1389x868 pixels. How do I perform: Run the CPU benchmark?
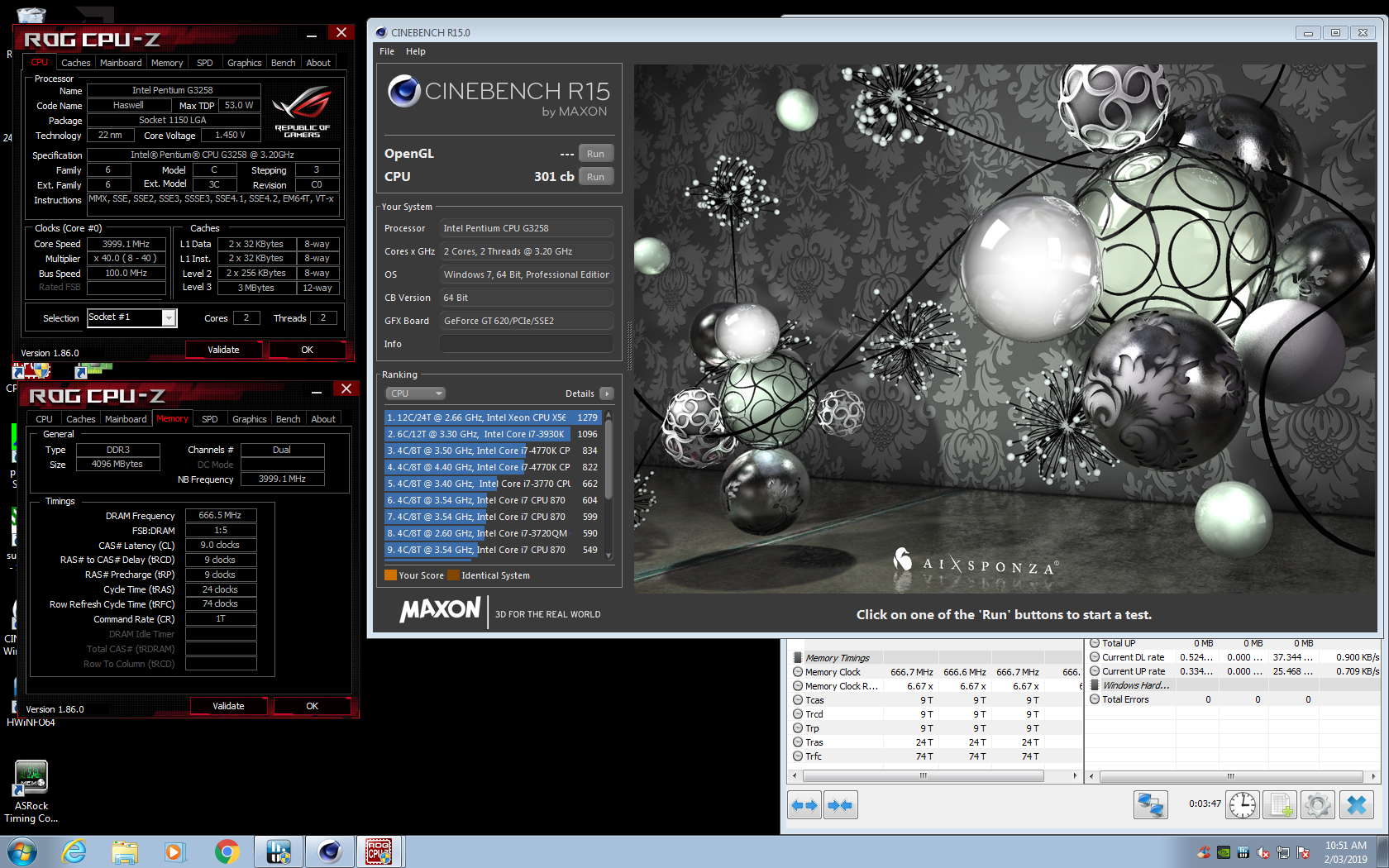595,177
